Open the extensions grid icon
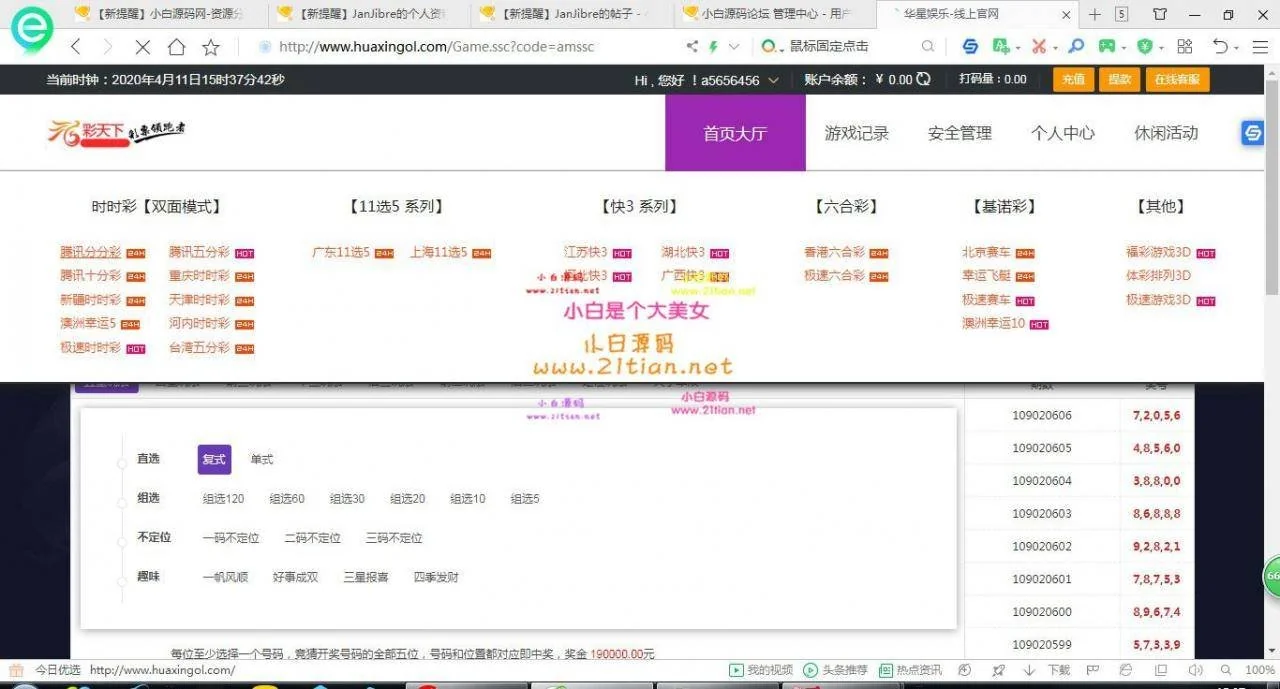Screen dimensions: 1280x689 [x=1185, y=47]
